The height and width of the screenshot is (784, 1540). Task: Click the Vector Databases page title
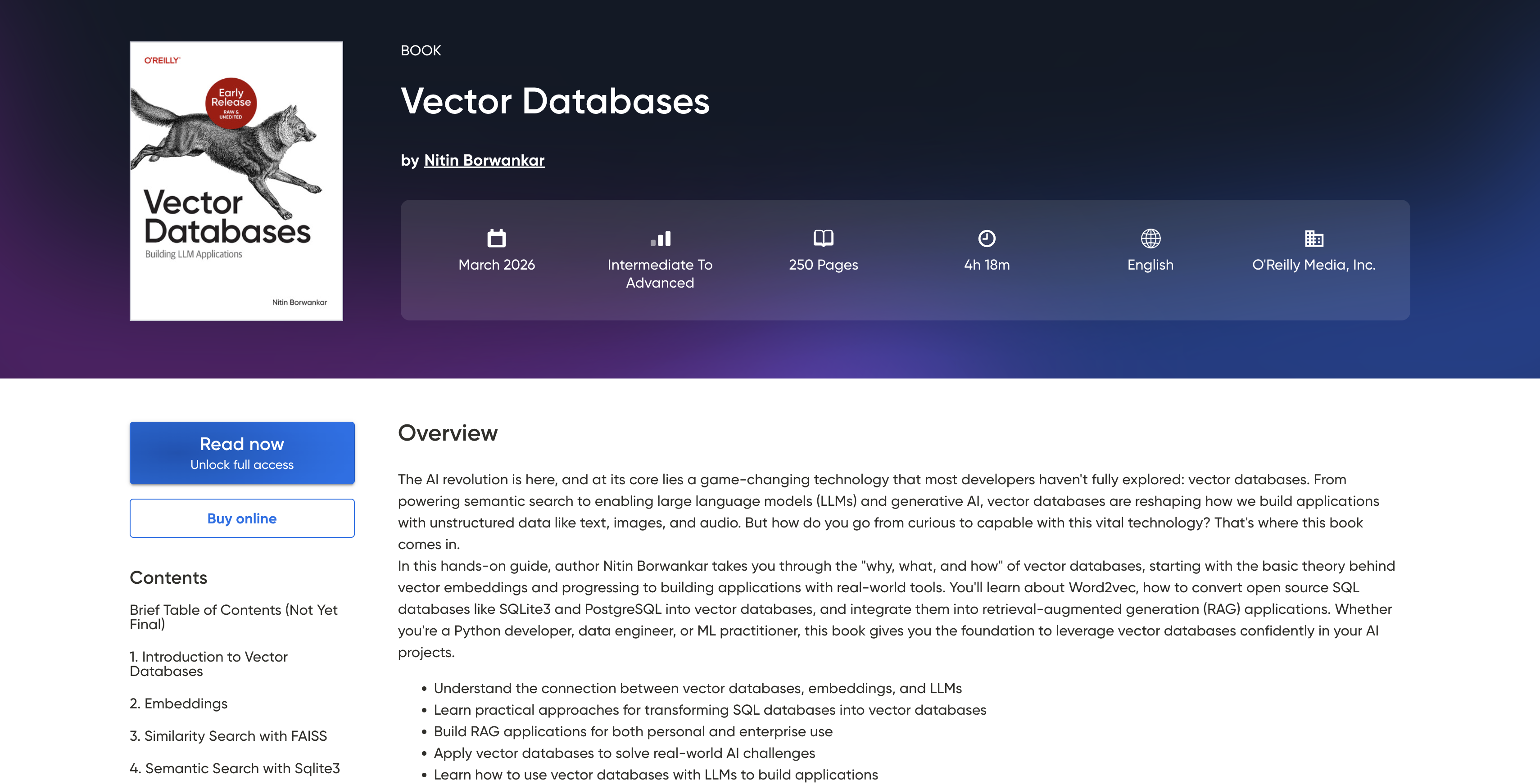click(x=555, y=101)
